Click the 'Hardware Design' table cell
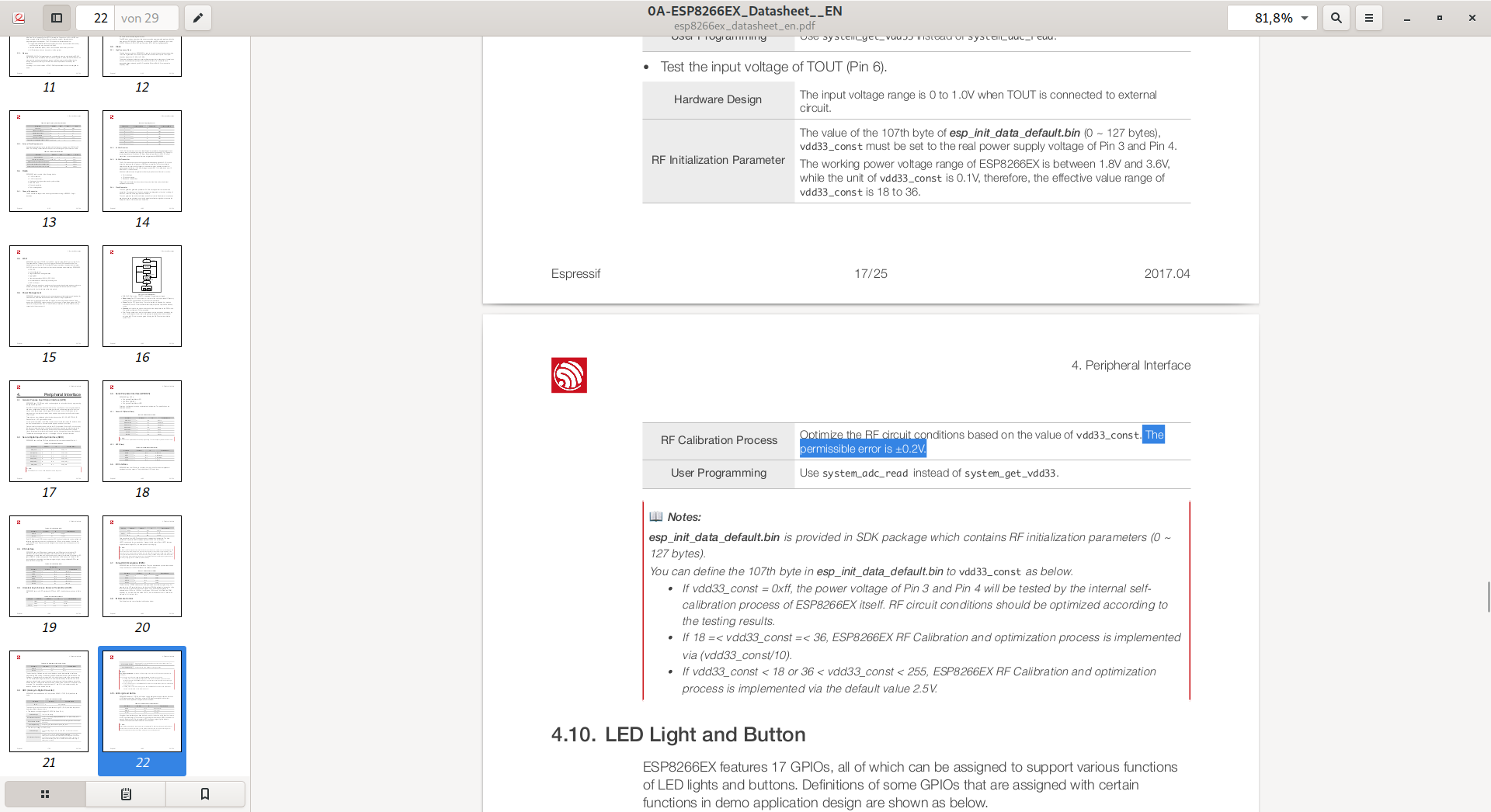The height and width of the screenshot is (812, 1491). pyautogui.click(x=718, y=99)
